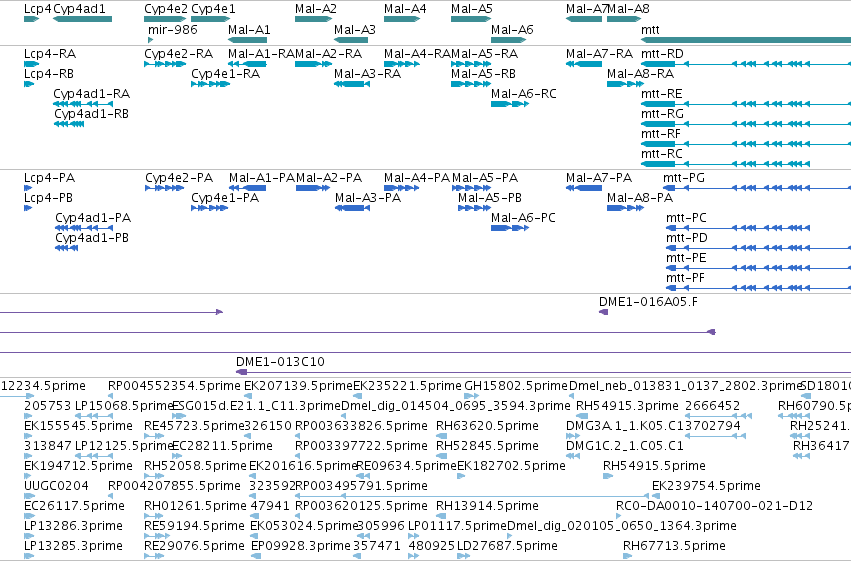Open the mtt-PD protein label
The height and width of the screenshot is (561, 851).
(687, 238)
